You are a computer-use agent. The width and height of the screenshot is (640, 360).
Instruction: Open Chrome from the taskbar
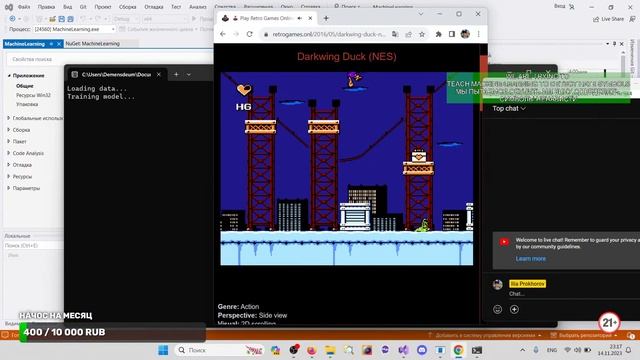pos(458,350)
